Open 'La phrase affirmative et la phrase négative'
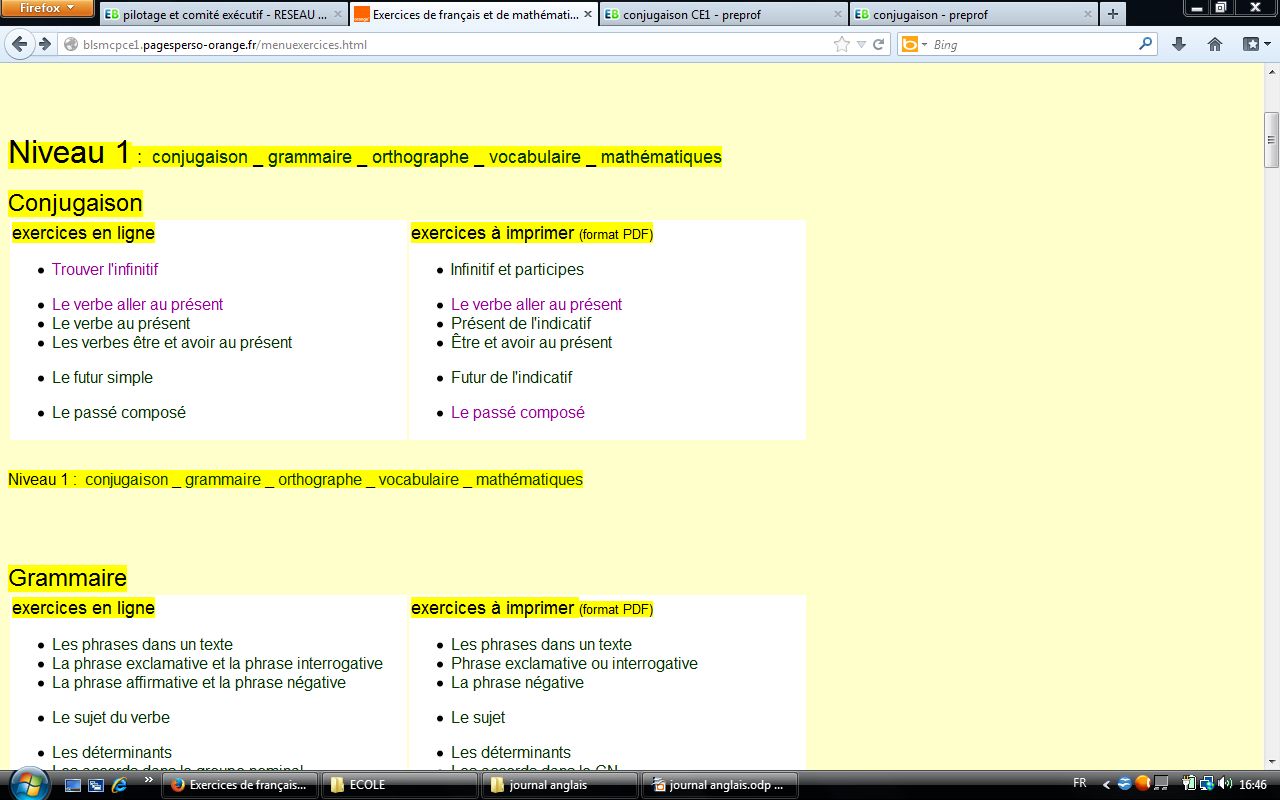1280x800 pixels. (199, 682)
